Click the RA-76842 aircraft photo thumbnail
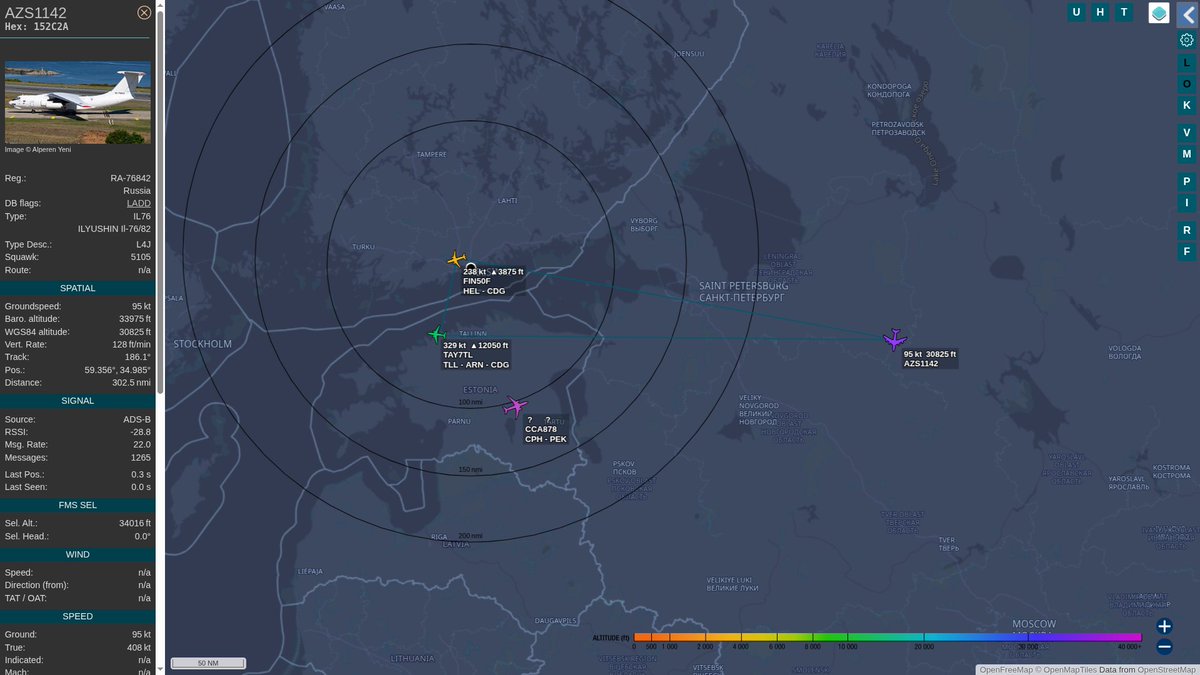 click(77, 102)
